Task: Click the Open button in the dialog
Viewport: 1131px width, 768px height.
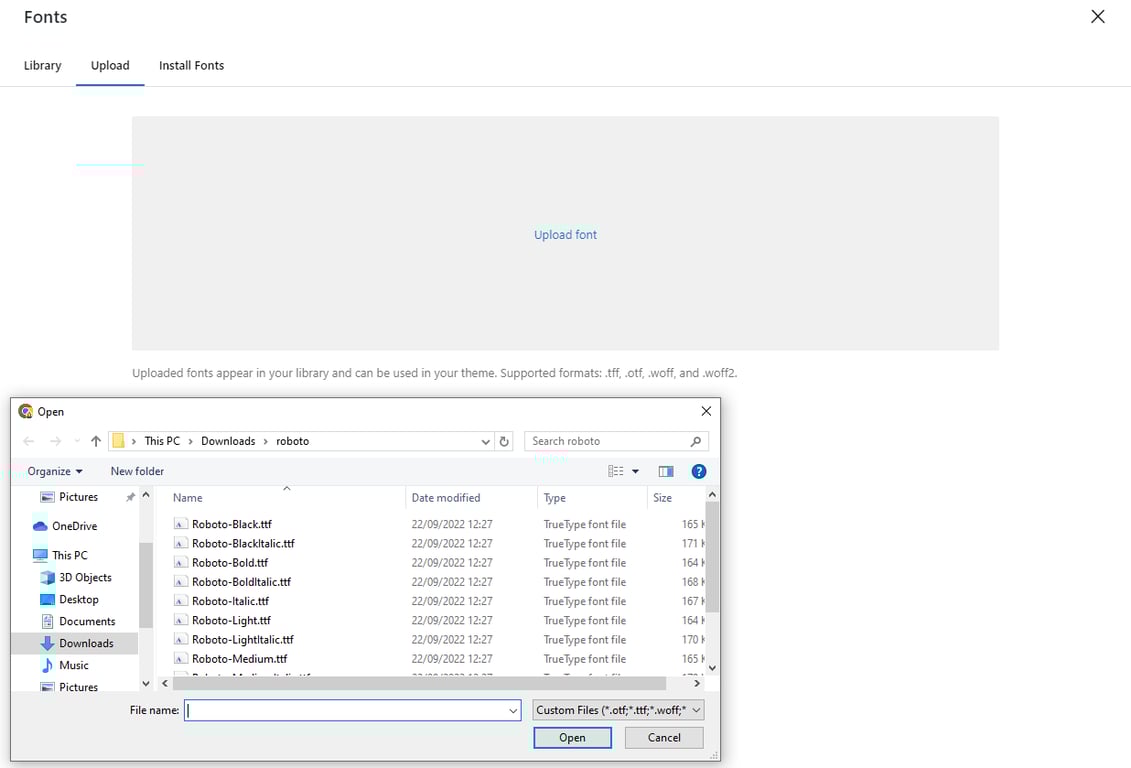Action: pyautogui.click(x=572, y=738)
